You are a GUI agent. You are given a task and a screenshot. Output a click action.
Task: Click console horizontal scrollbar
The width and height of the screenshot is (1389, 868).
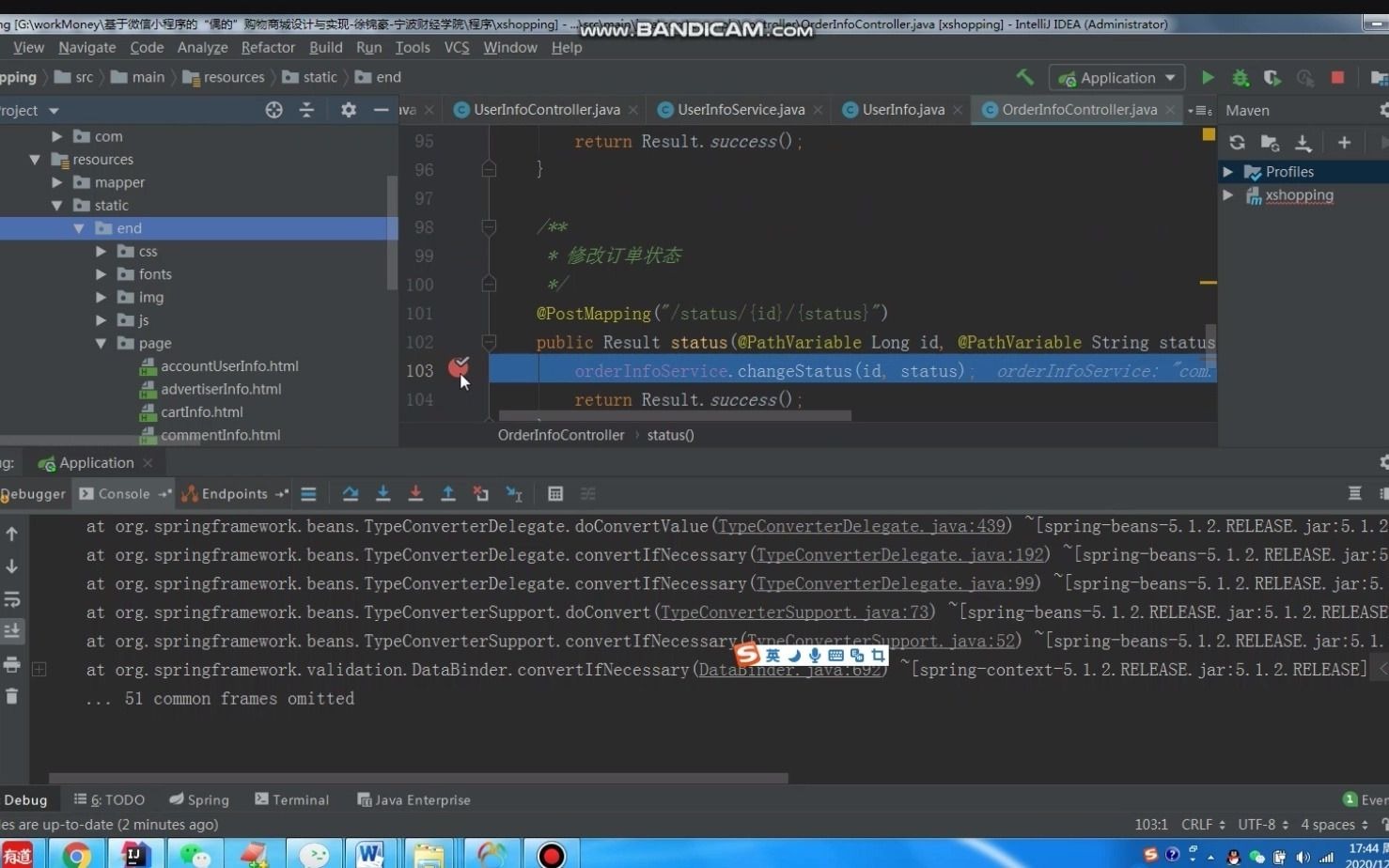coord(418,778)
